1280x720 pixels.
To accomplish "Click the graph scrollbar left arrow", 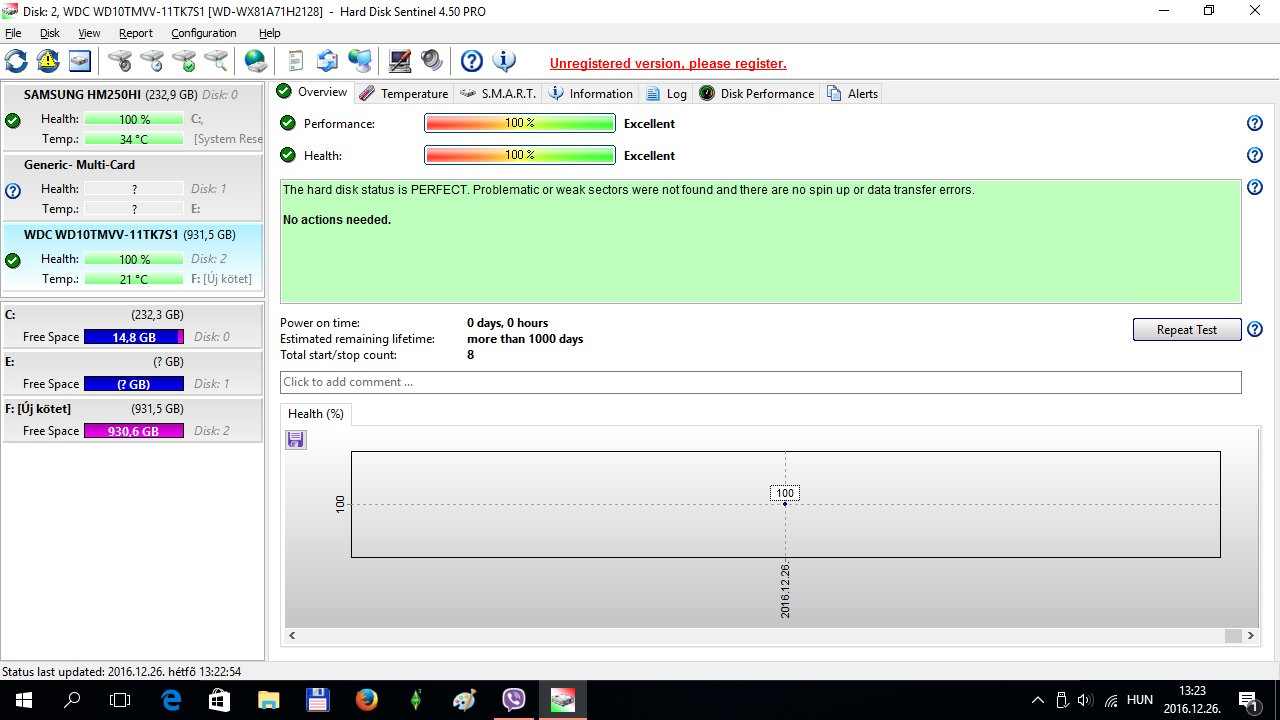I will 292,635.
